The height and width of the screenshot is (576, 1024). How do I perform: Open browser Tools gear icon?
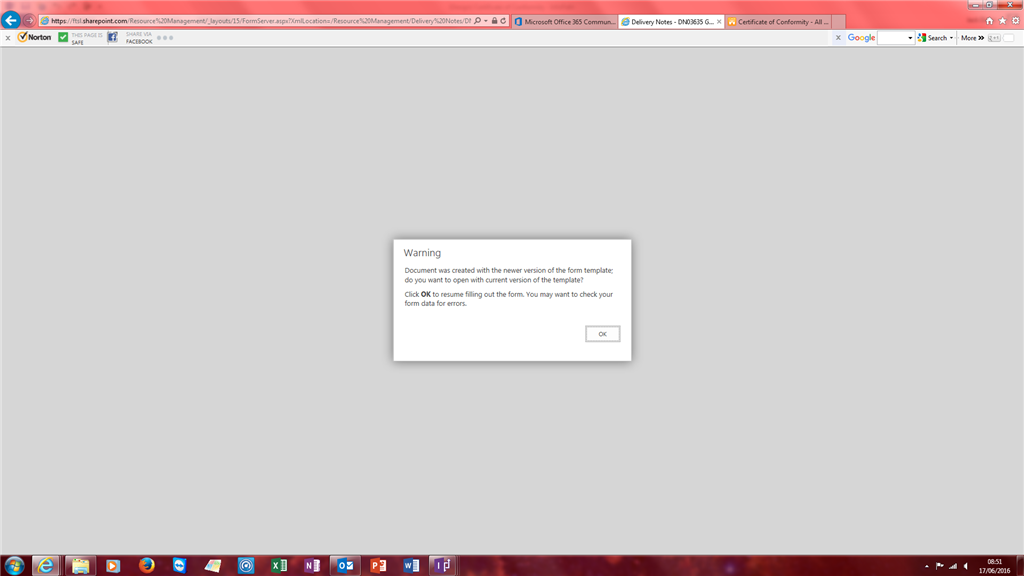pyautogui.click(x=1016, y=21)
